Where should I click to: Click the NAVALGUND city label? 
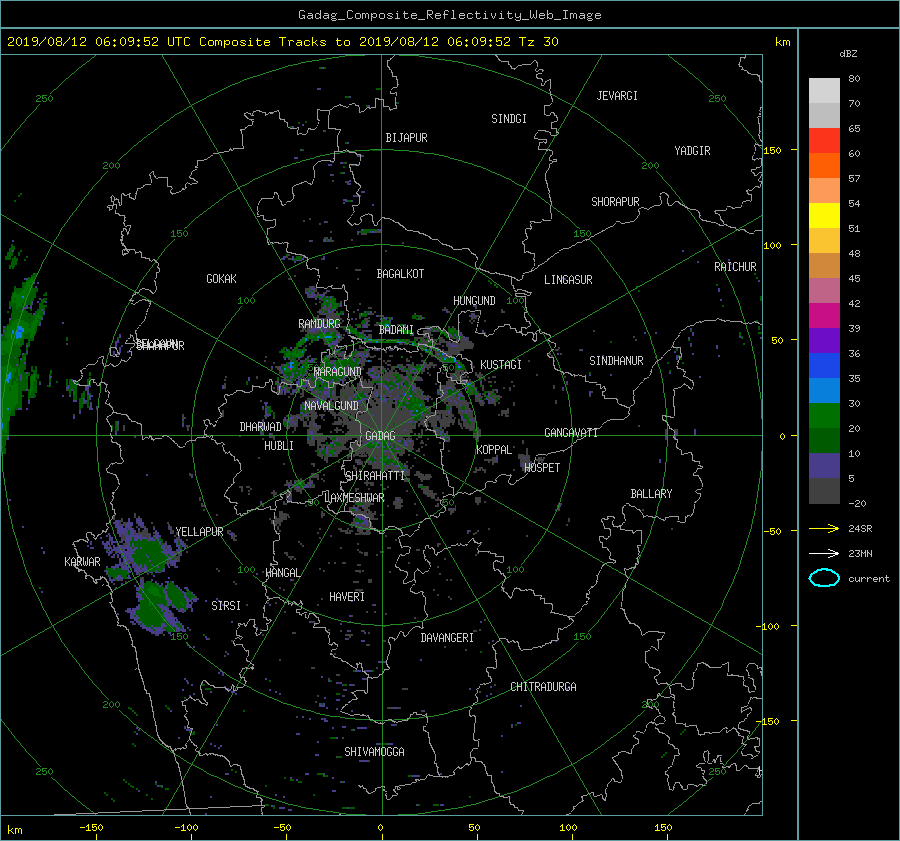click(331, 406)
